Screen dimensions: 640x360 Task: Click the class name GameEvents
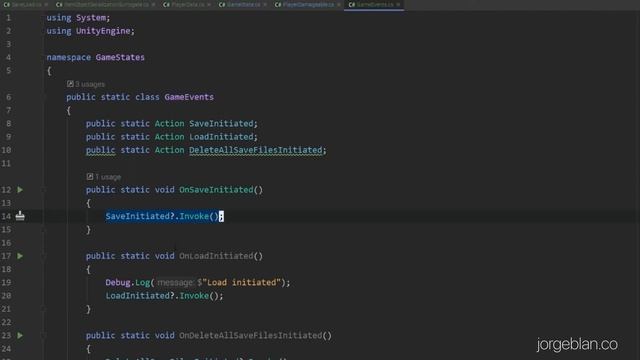point(189,97)
